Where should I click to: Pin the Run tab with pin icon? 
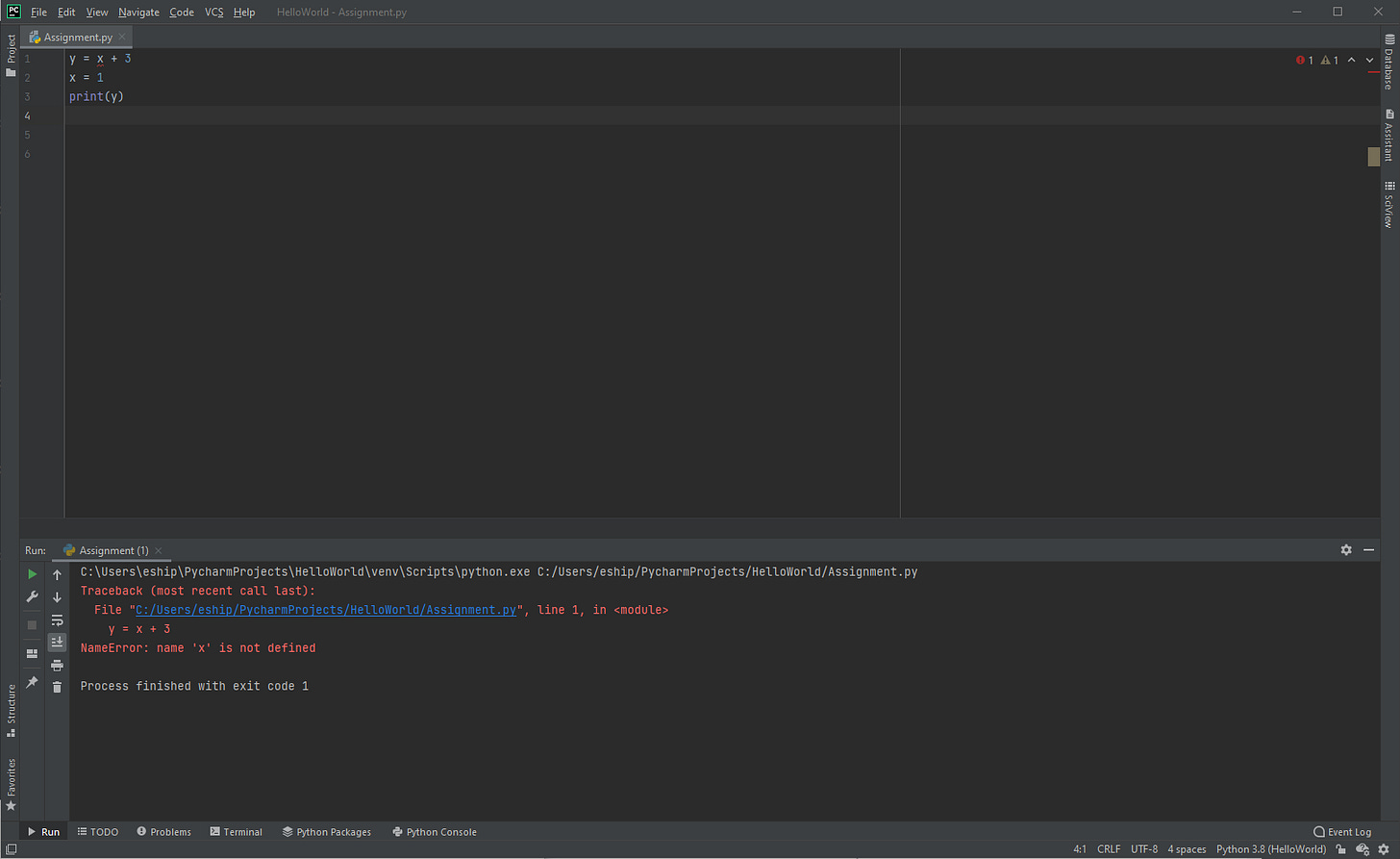[x=32, y=682]
